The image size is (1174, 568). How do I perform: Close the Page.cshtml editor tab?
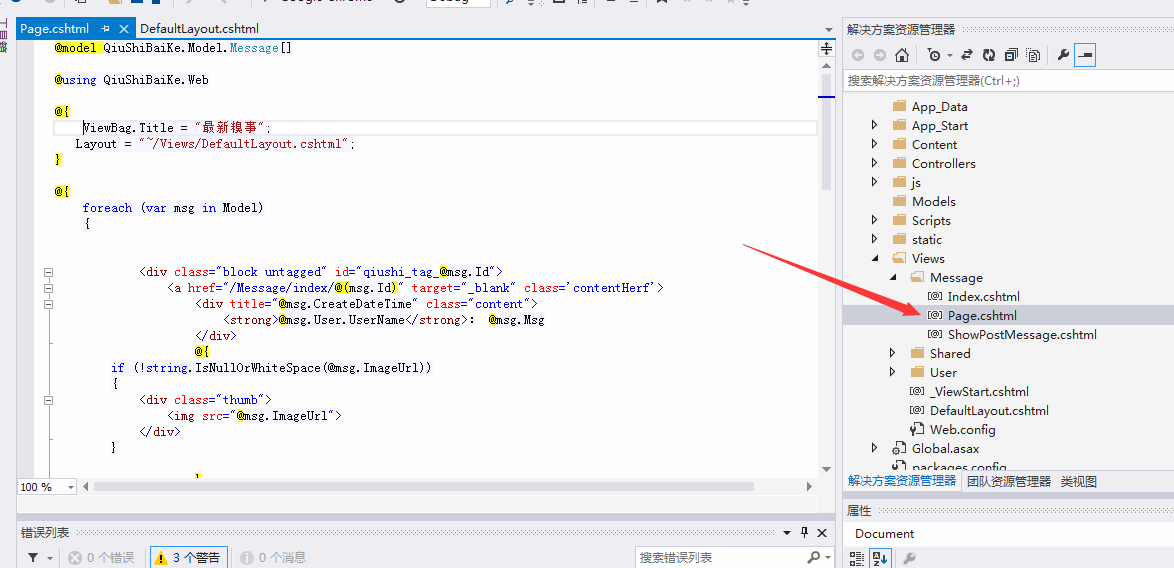[x=124, y=29]
